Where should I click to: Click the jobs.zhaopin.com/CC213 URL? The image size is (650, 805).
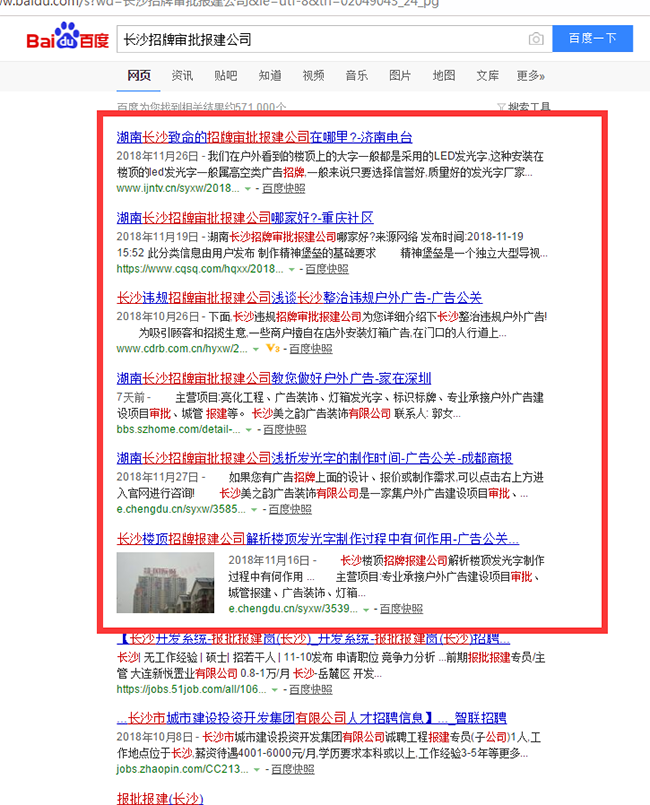(182, 770)
